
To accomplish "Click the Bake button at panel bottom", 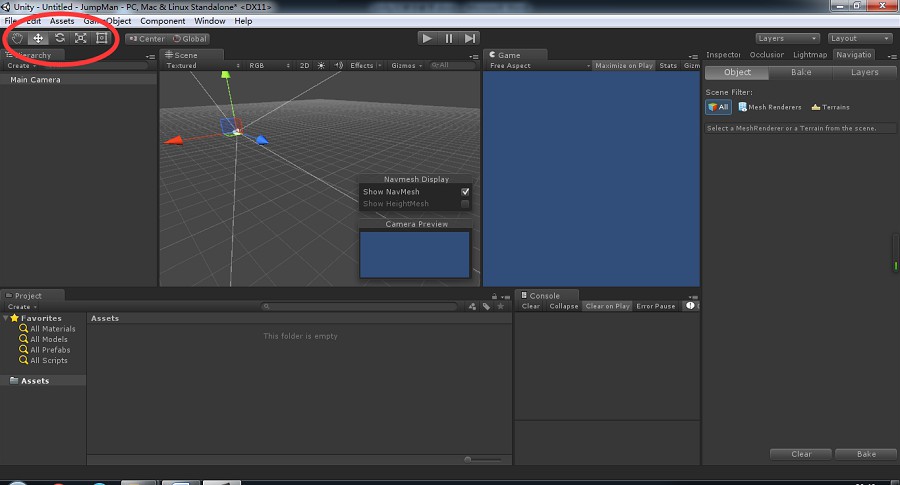I will [x=866, y=454].
